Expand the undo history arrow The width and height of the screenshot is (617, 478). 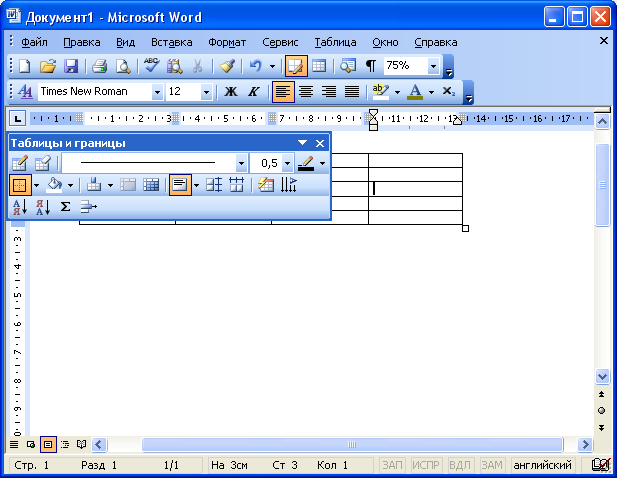point(272,66)
